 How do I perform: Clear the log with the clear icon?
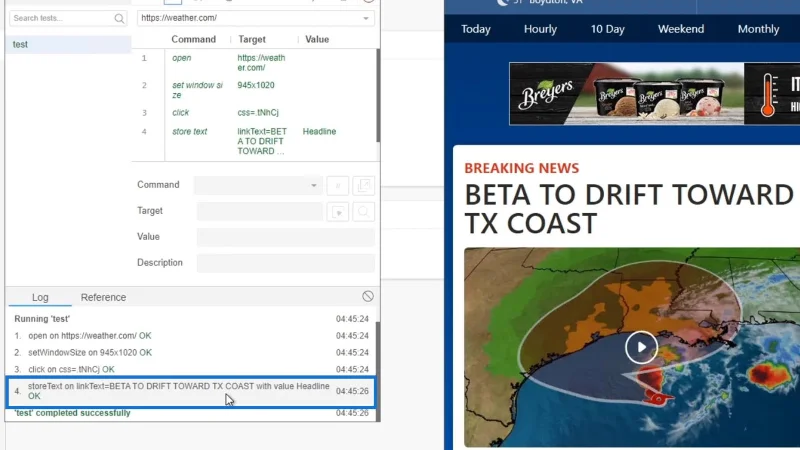click(x=368, y=296)
